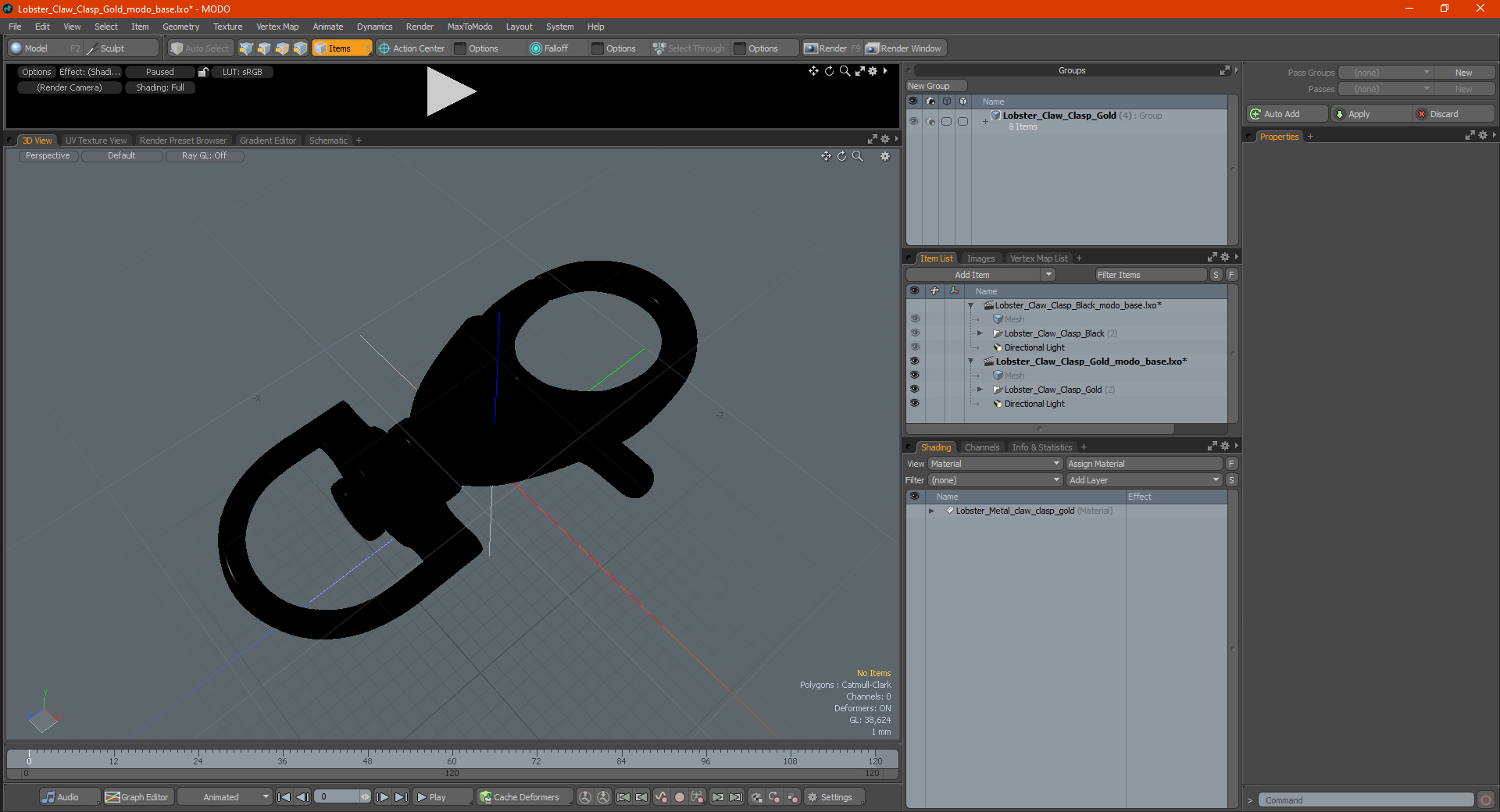
Task: Open Add Layer dropdown
Action: (1144, 480)
